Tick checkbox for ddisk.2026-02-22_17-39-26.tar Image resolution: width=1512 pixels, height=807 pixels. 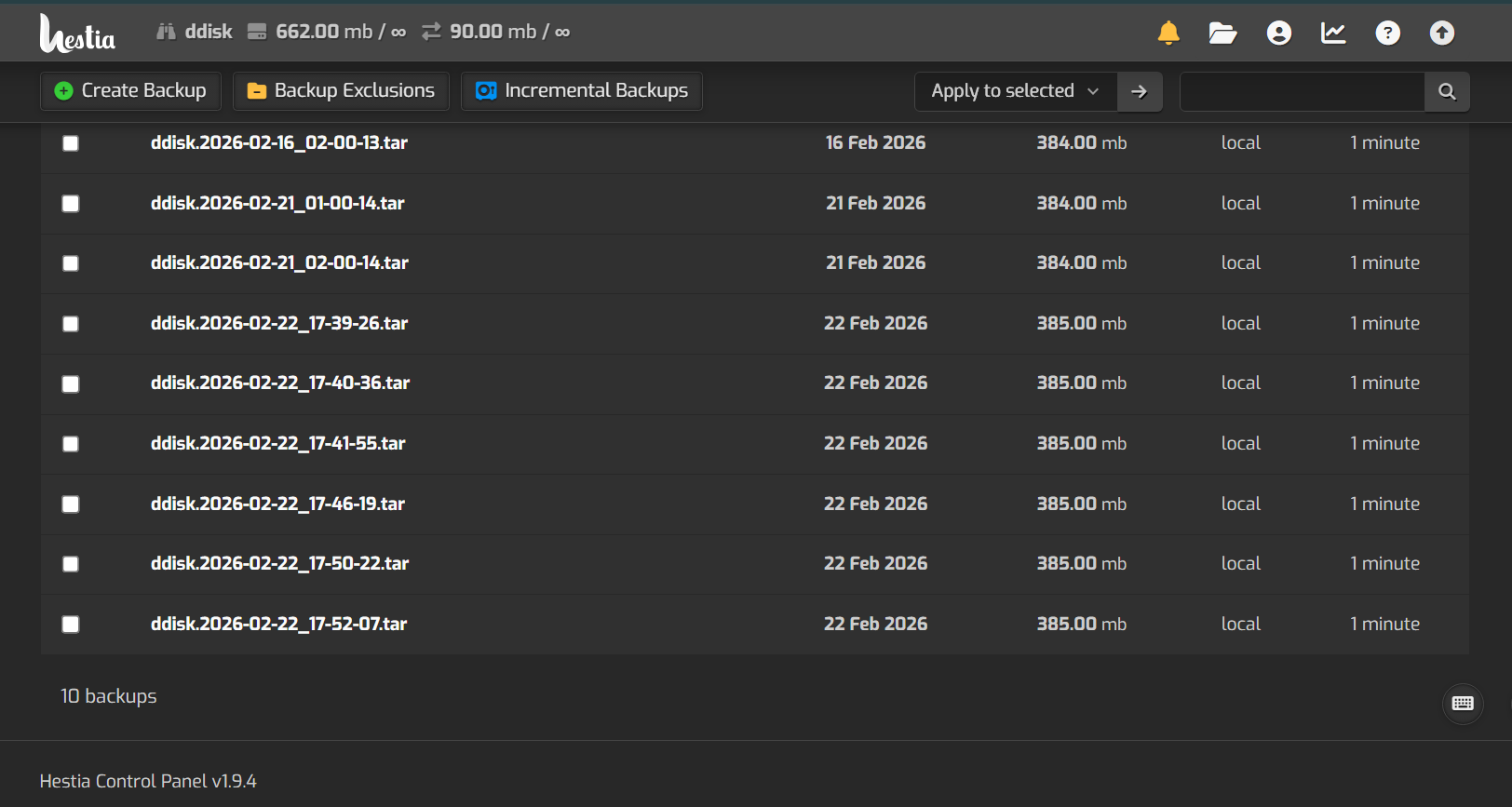[x=71, y=324]
